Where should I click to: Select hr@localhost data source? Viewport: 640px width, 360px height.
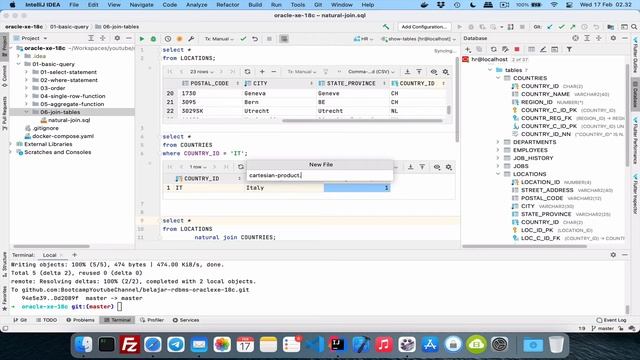tap(489, 60)
